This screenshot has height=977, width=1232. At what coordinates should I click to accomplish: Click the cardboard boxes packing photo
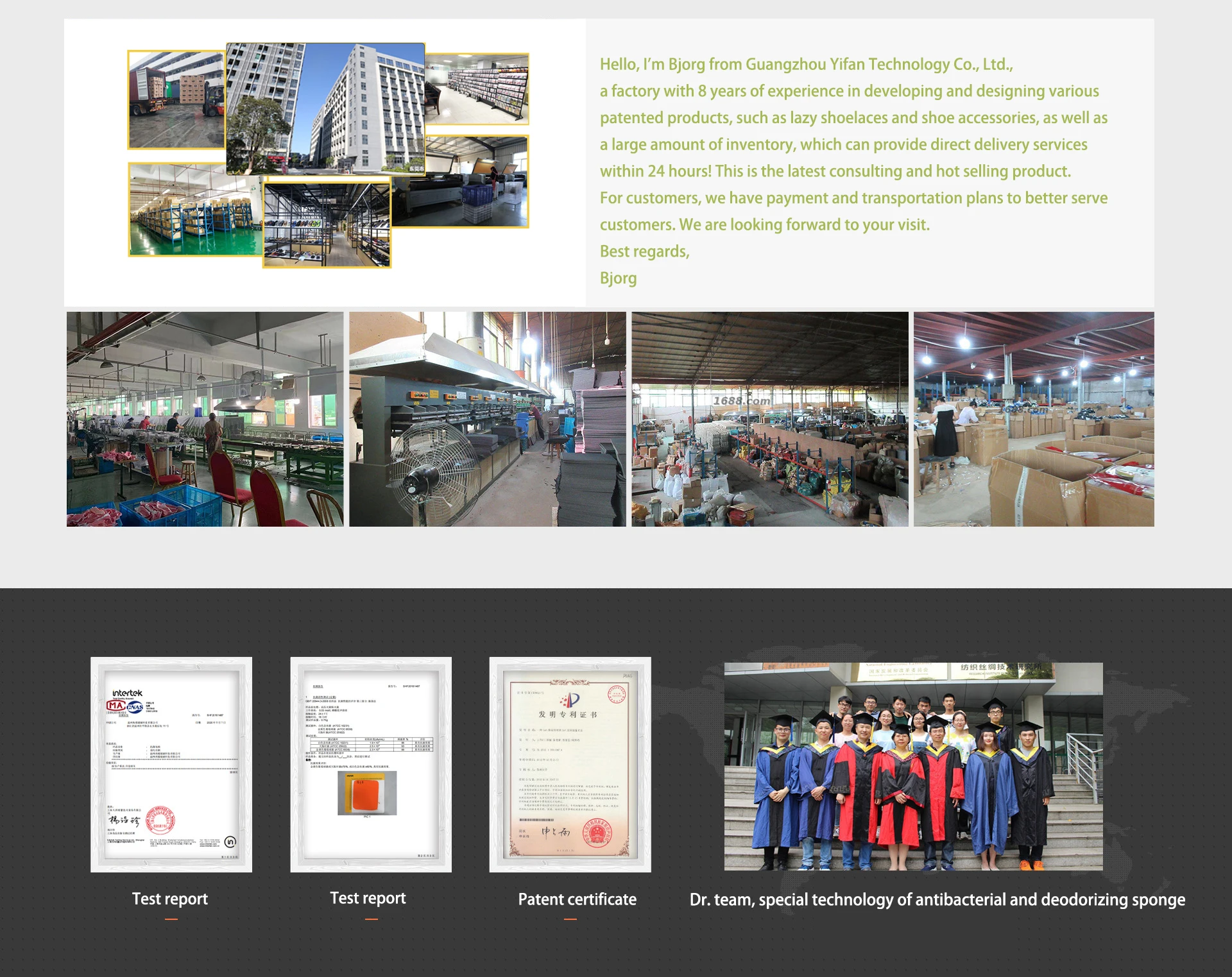coord(1033,419)
